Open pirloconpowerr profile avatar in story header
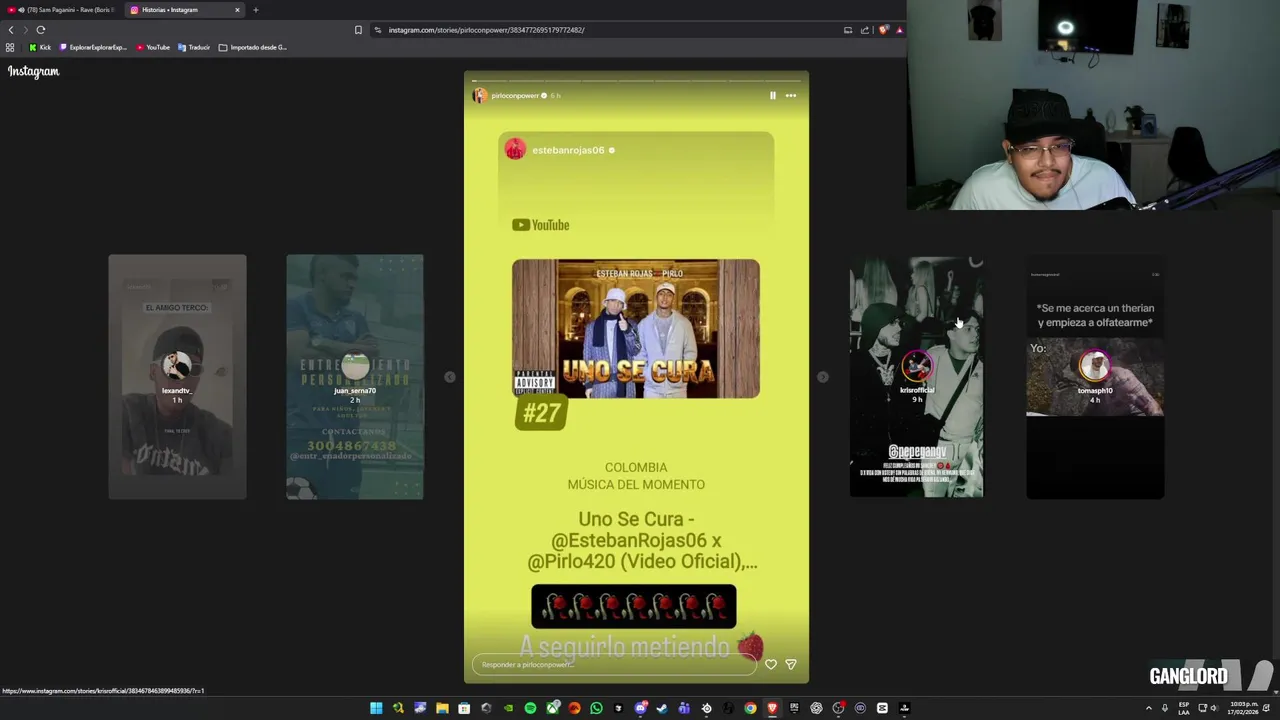This screenshot has height=720, width=1280. (x=480, y=95)
